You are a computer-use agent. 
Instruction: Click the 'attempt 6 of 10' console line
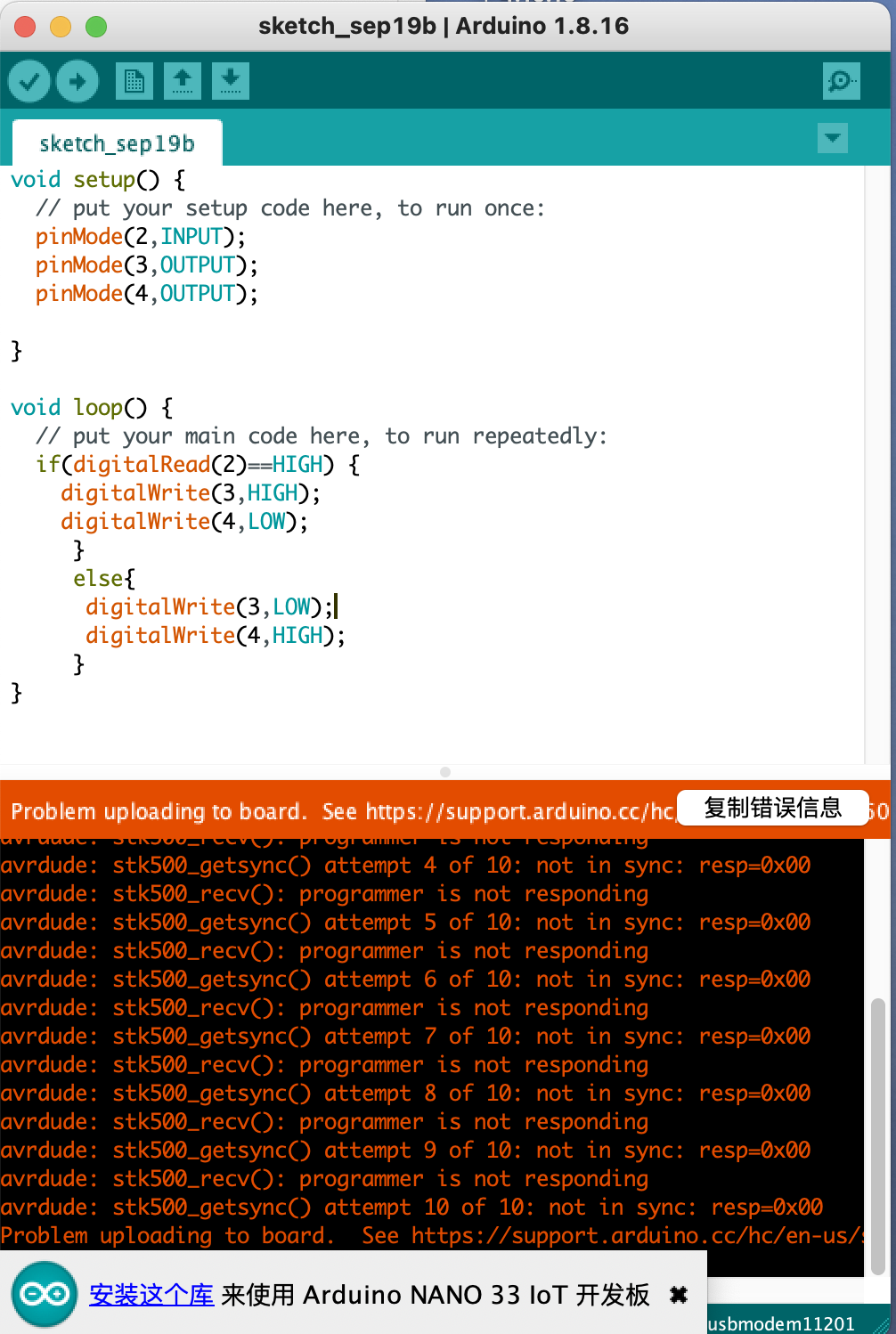tap(405, 979)
